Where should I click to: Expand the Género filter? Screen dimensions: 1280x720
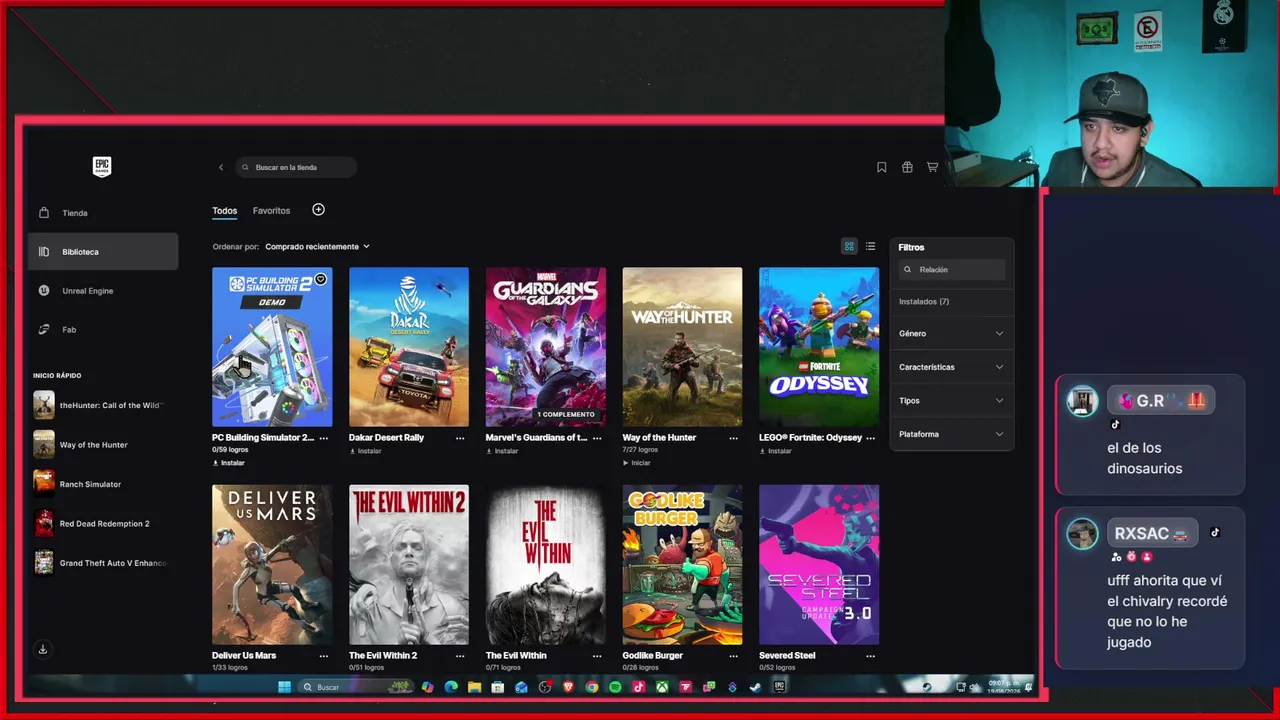951,334
